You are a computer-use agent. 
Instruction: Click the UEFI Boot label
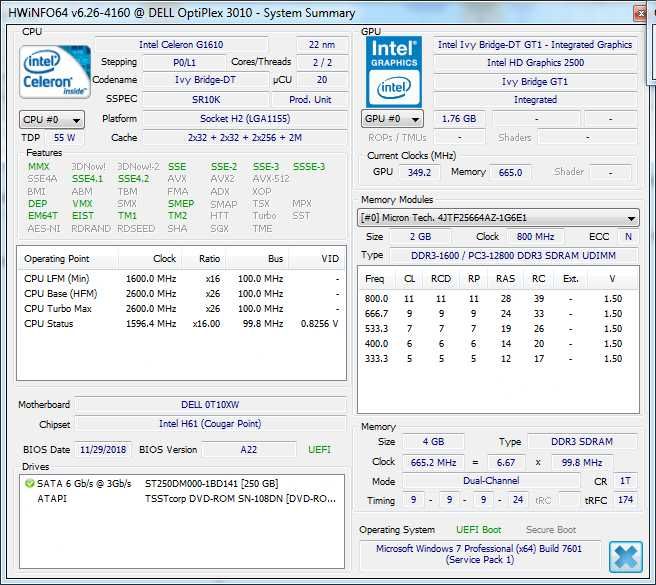tap(479, 530)
